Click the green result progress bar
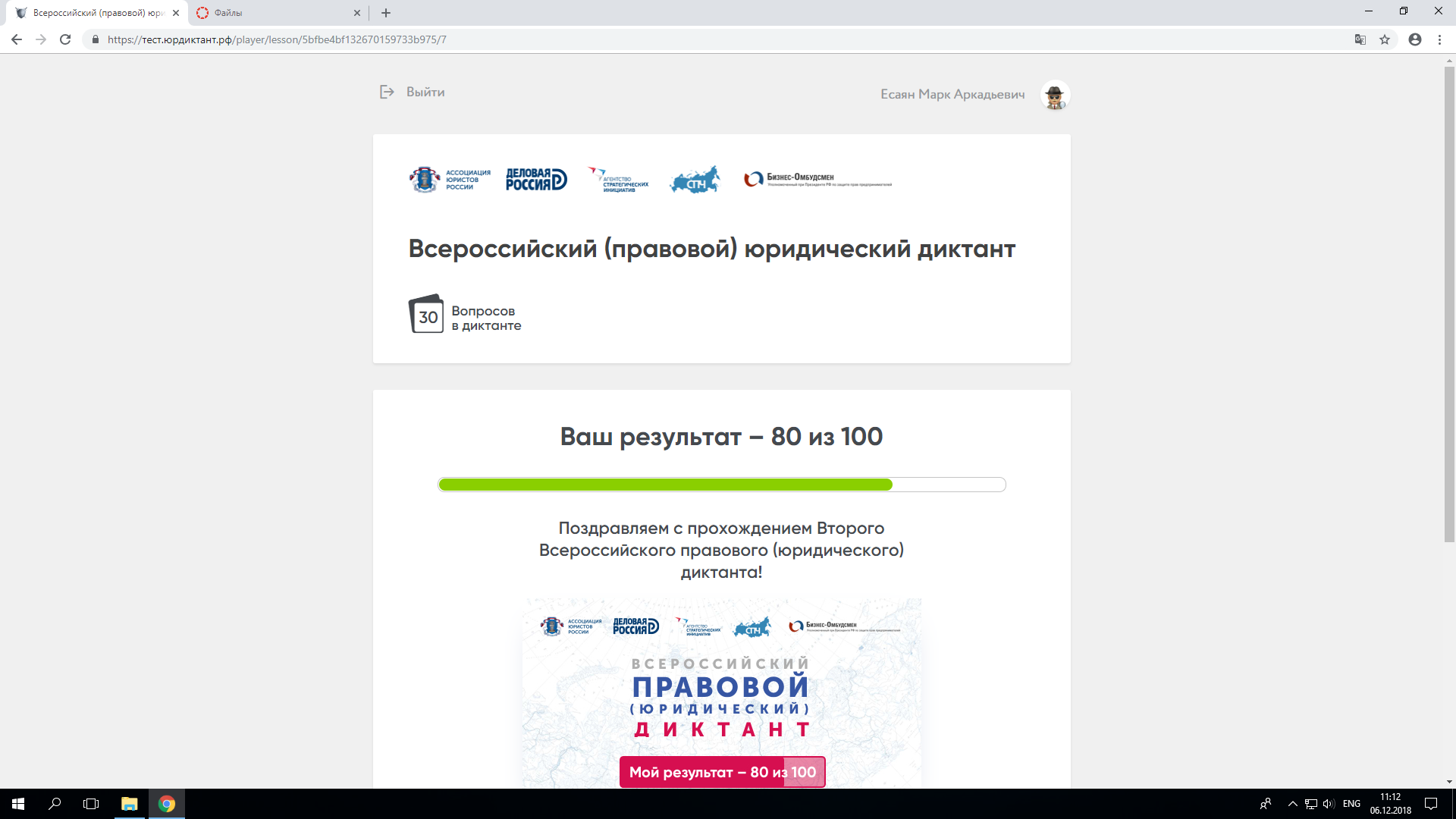 click(665, 485)
